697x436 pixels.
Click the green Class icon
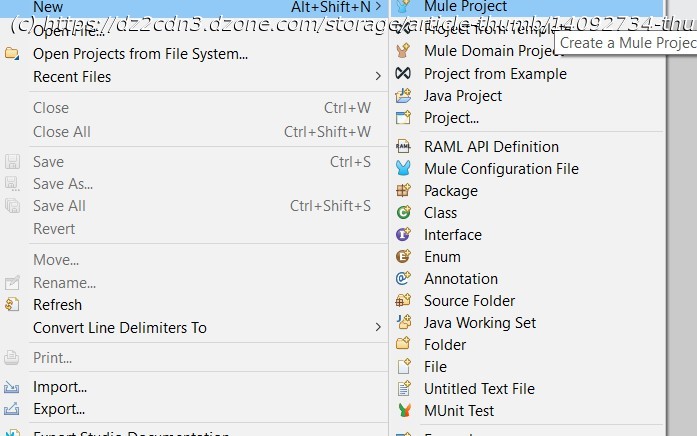coord(403,212)
